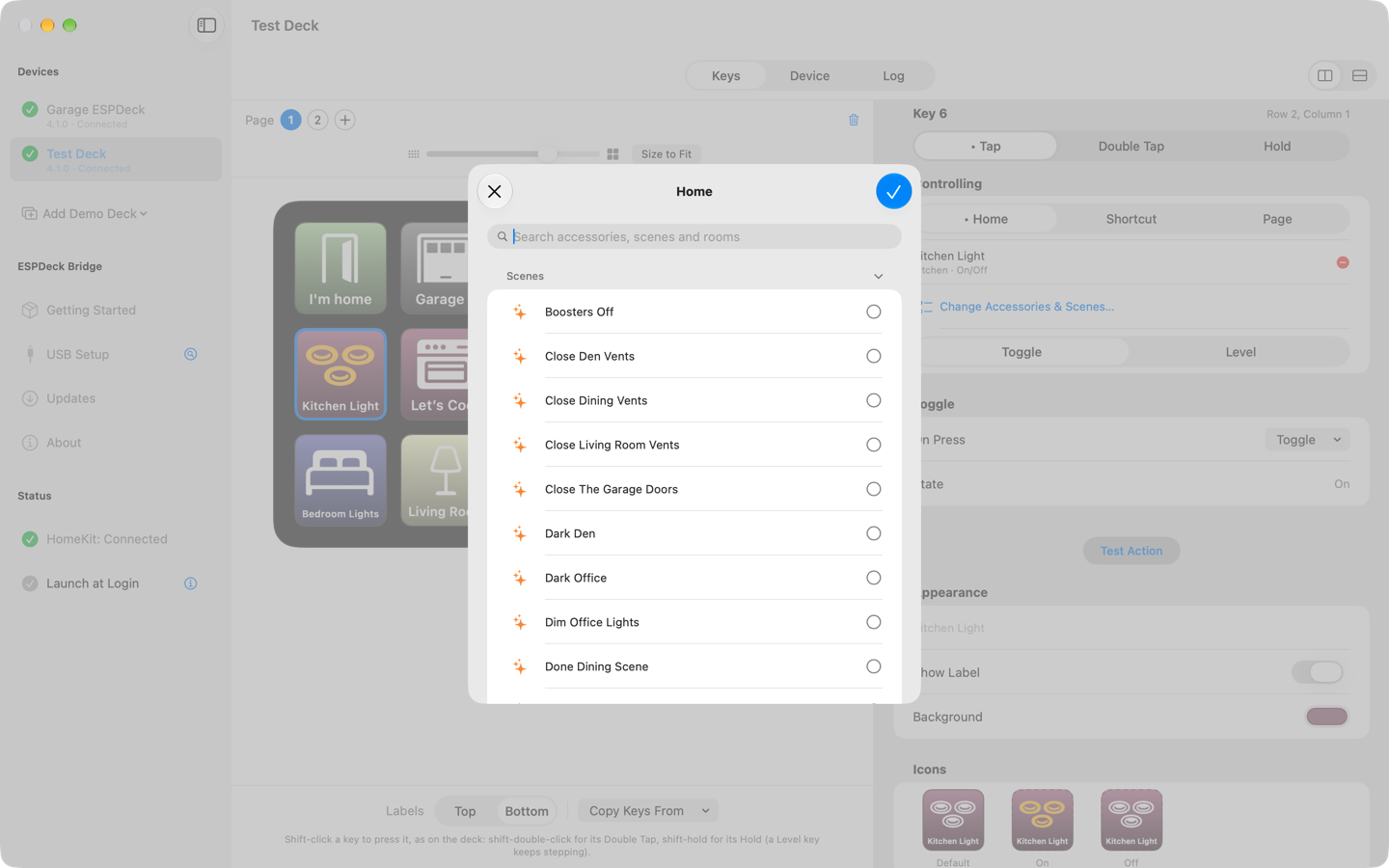The width and height of the screenshot is (1389, 868).
Task: Open the On Press Toggle dropdown
Action: click(1307, 440)
